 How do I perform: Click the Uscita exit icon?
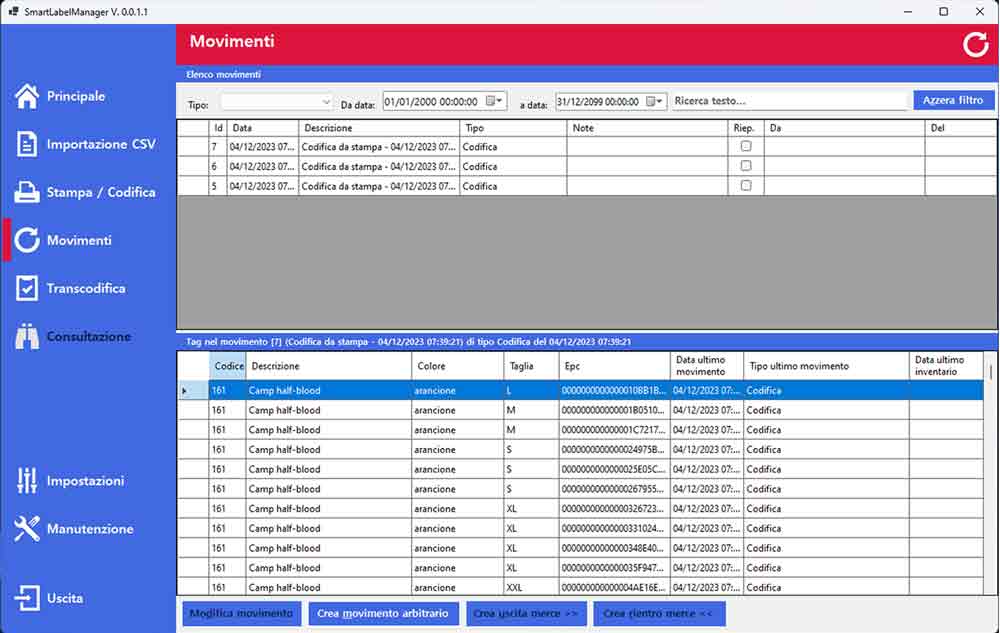coord(27,598)
